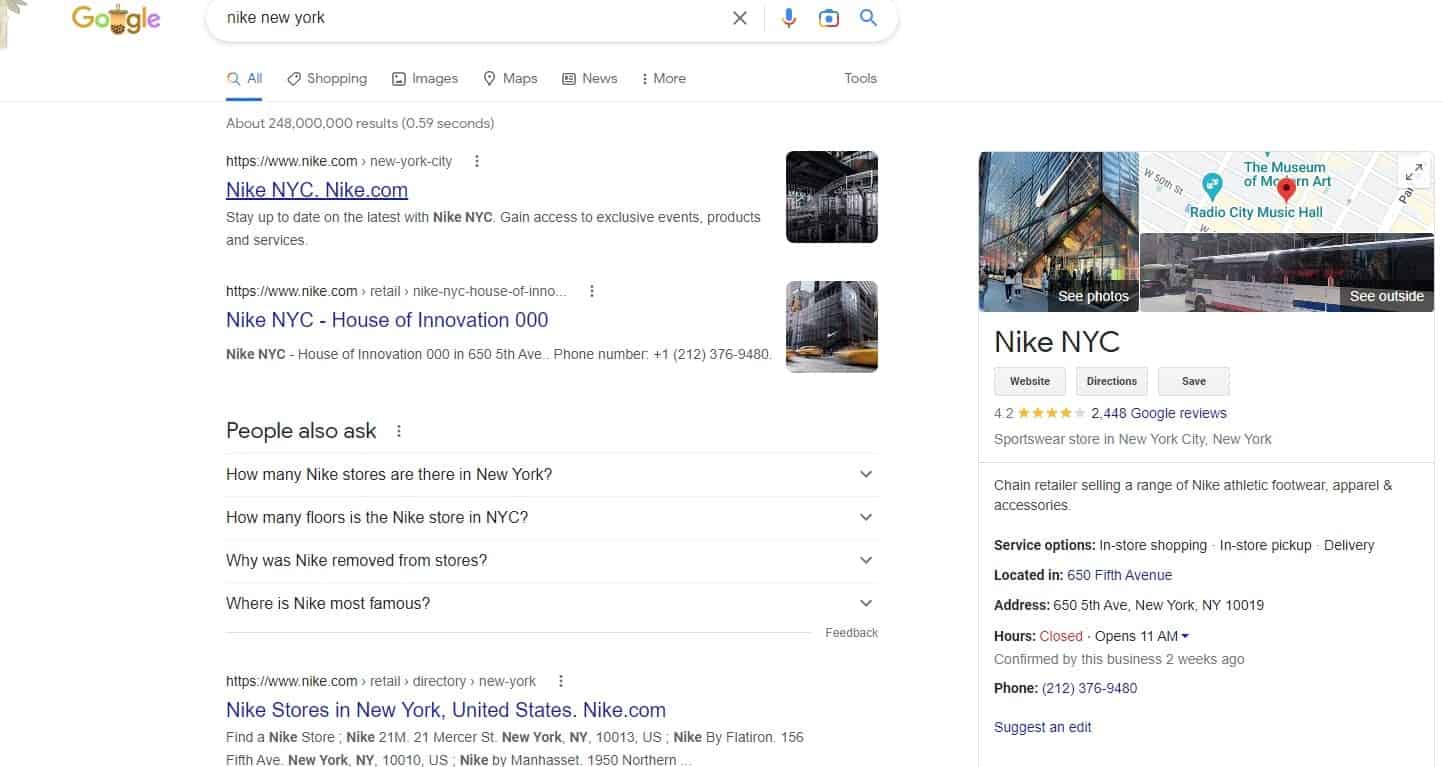Screen dimensions: 1443x767
Task: Click the red map pin marker
Action: [1287, 189]
